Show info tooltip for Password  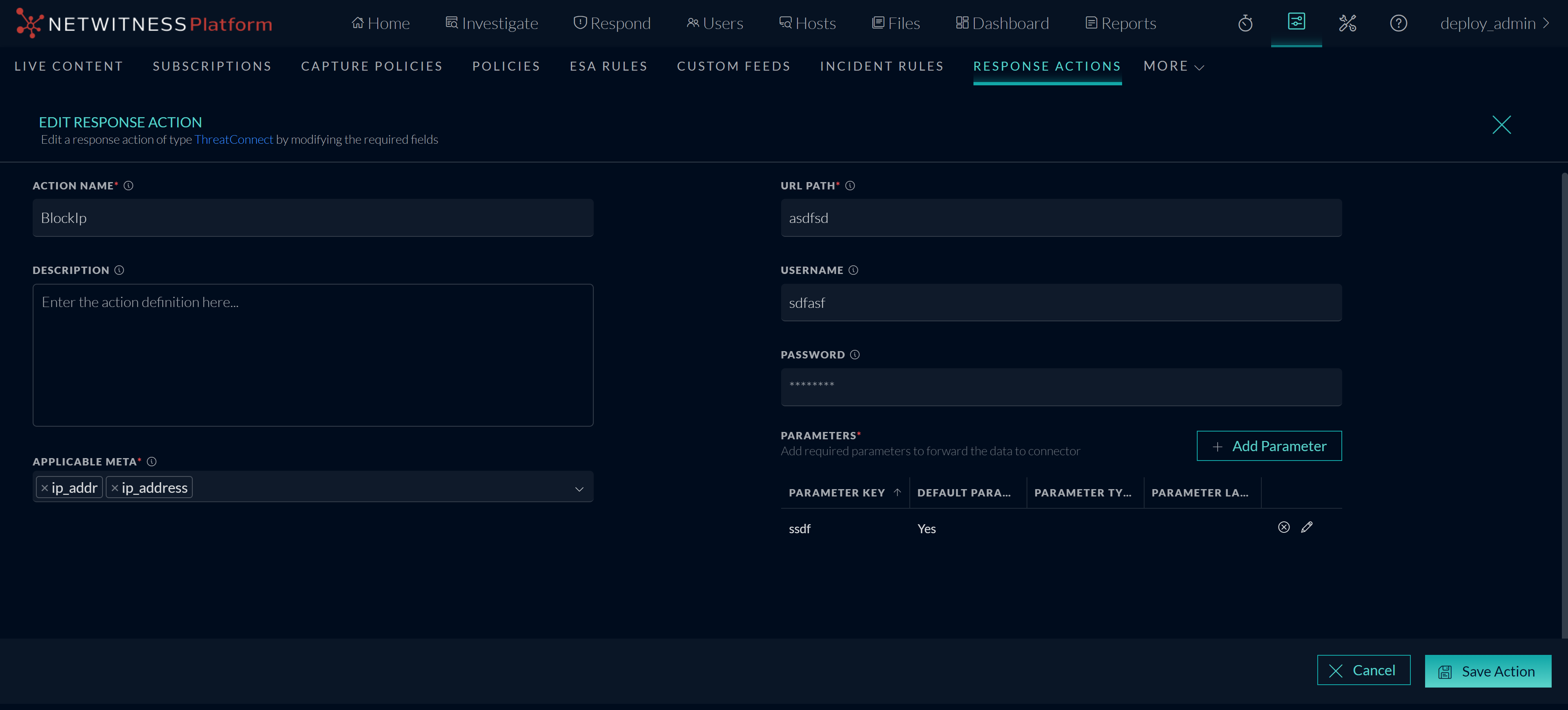click(x=855, y=355)
